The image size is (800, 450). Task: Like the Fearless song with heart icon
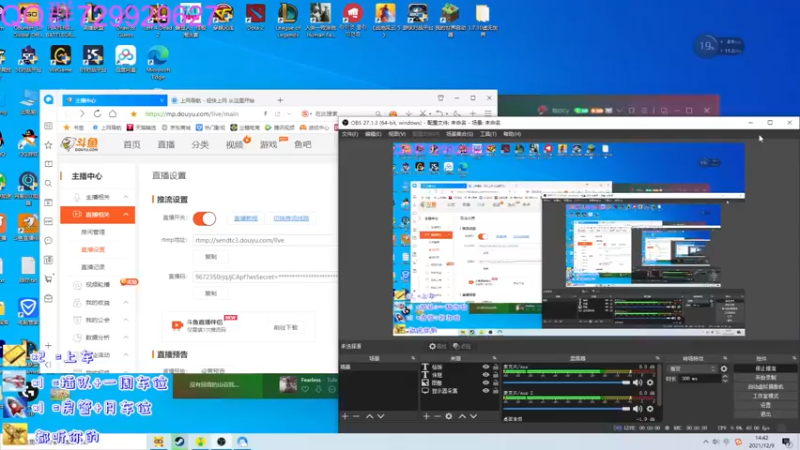305,389
